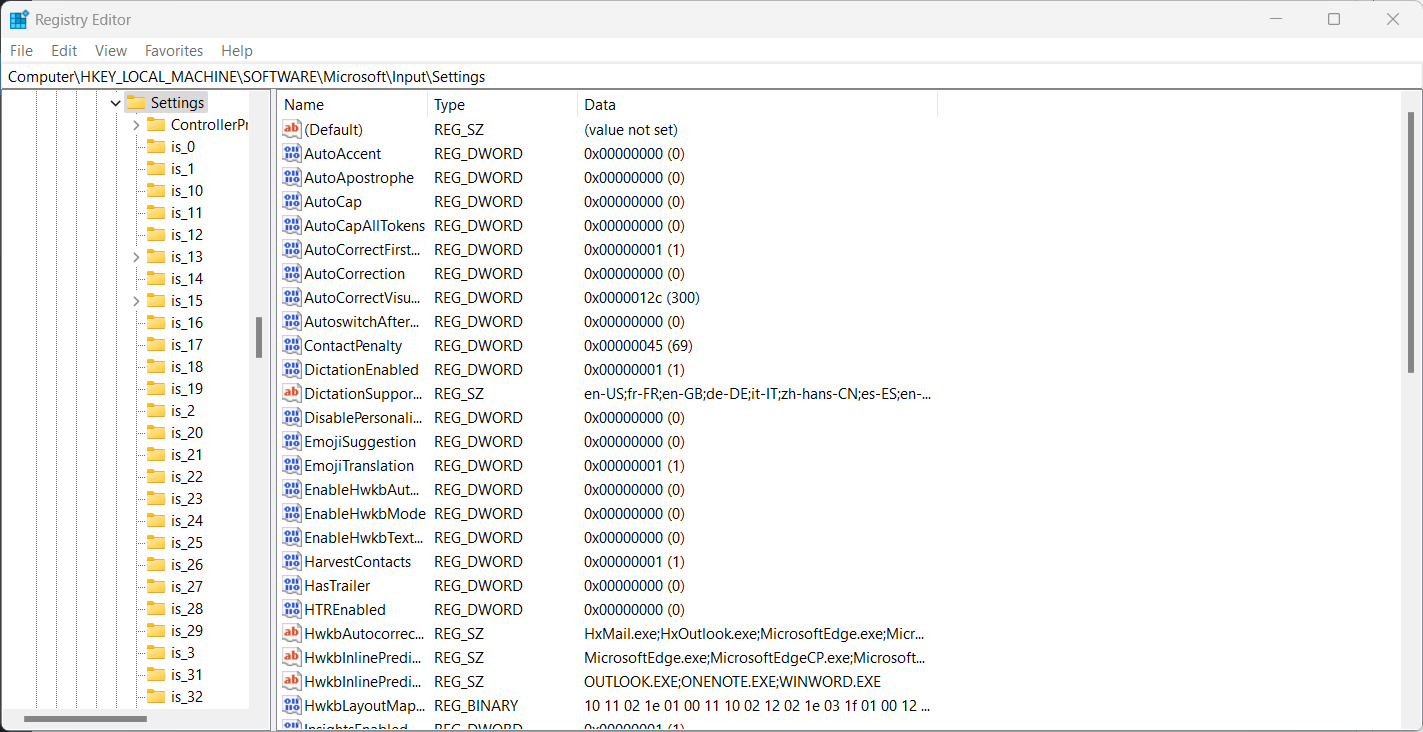1423x732 pixels.
Task: Click the tree pane vertical scrollbar thumb
Action: [x=259, y=337]
